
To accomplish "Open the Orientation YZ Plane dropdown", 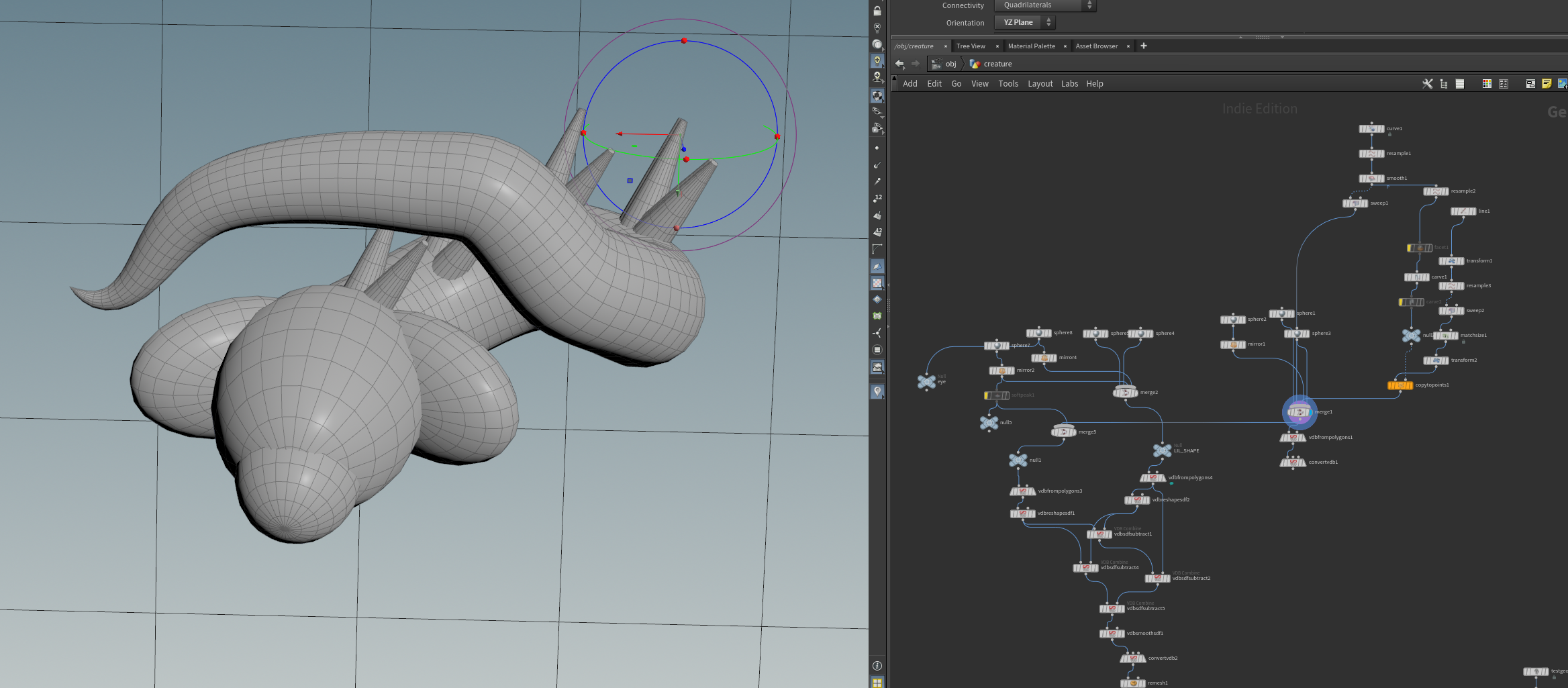I will [1025, 23].
